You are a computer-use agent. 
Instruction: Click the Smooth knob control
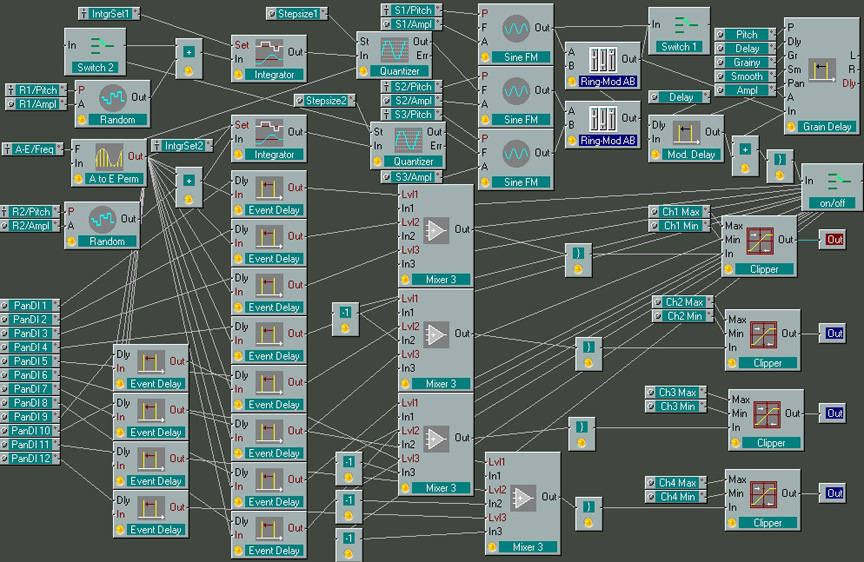click(x=747, y=76)
